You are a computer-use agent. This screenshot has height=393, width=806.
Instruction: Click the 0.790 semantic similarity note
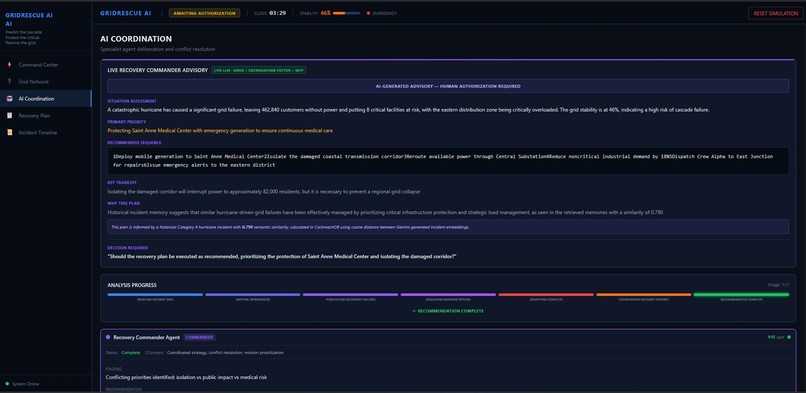pyautogui.click(x=448, y=227)
